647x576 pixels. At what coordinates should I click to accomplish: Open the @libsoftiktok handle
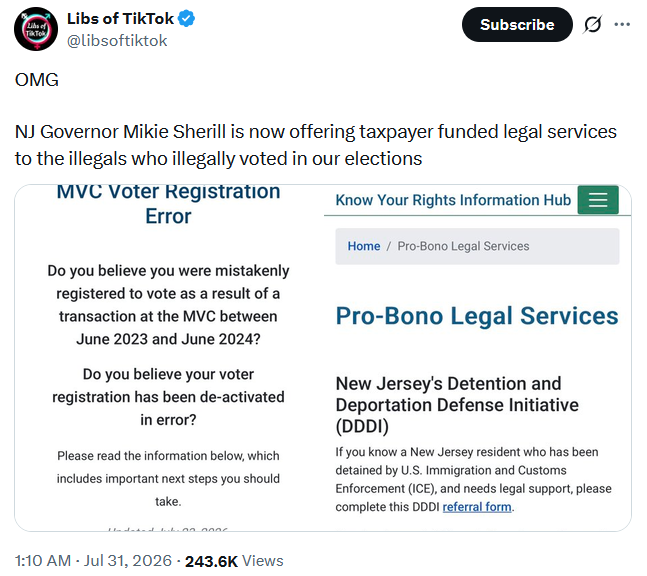(117, 41)
